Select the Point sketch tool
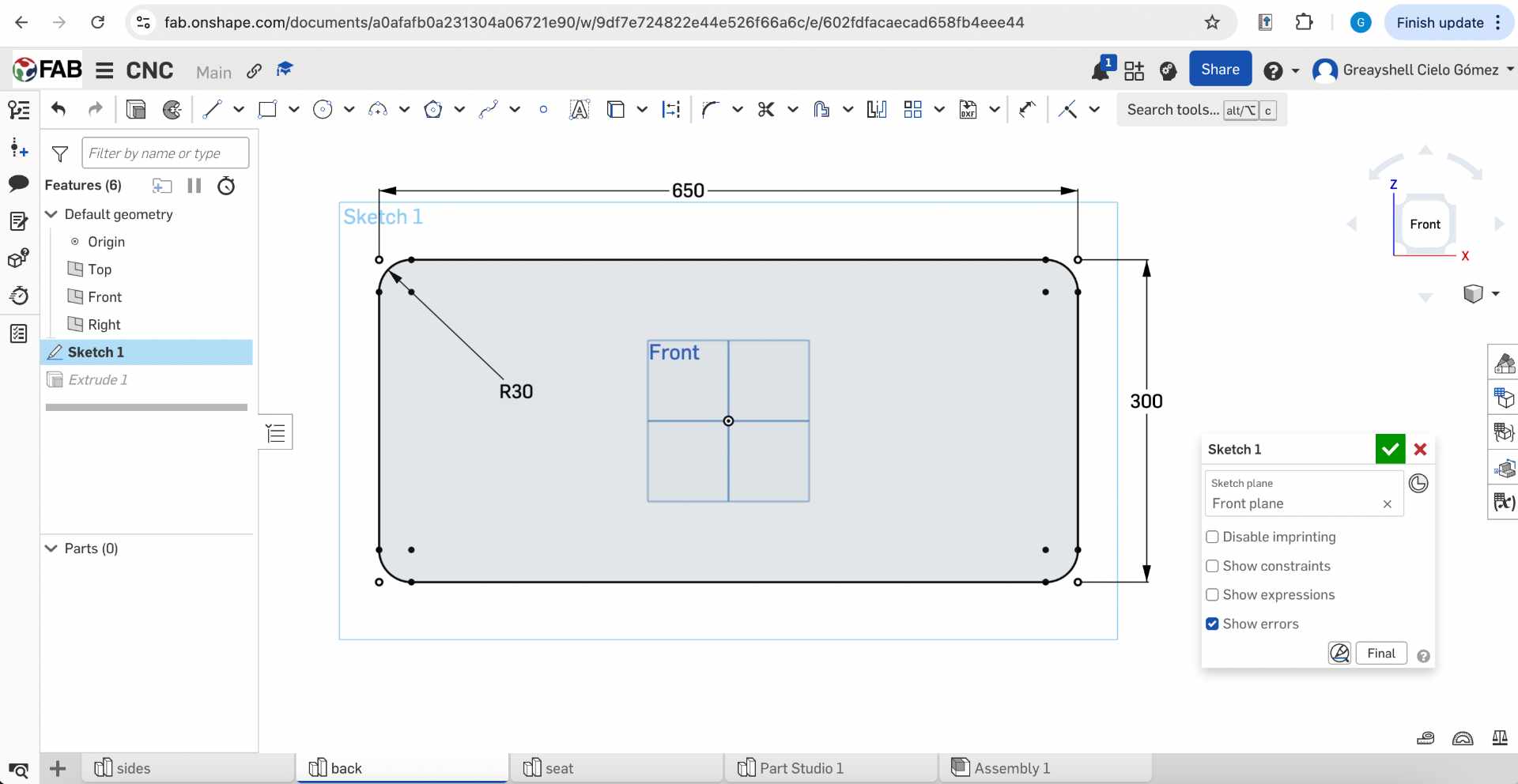The width and height of the screenshot is (1518, 784). 543,110
